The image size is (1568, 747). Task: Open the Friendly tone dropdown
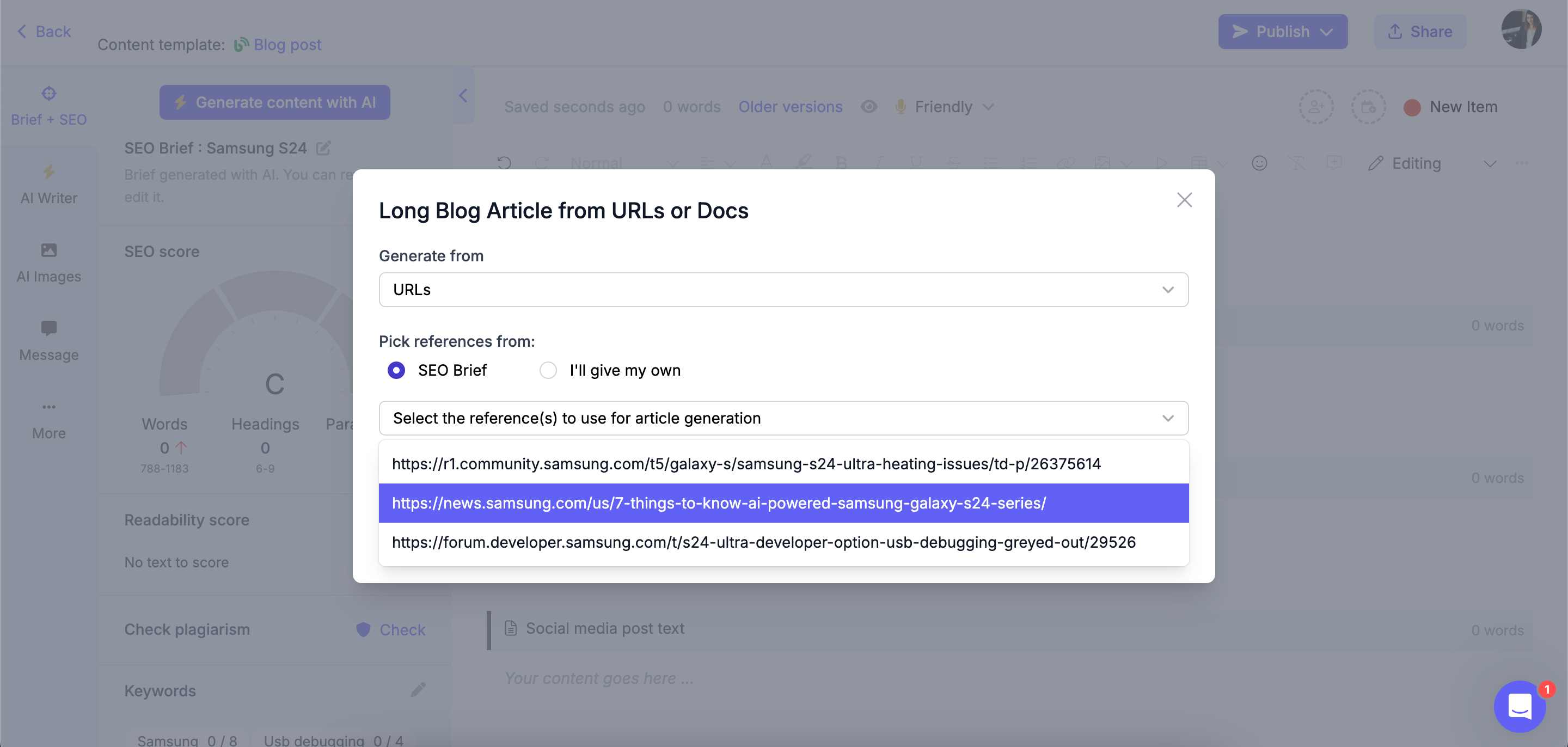click(x=954, y=107)
